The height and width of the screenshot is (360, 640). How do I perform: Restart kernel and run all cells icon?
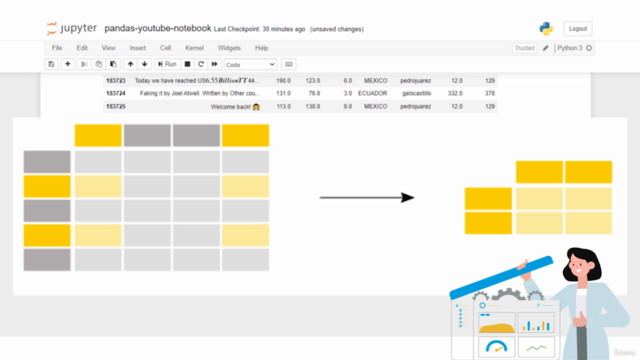pyautogui.click(x=215, y=64)
